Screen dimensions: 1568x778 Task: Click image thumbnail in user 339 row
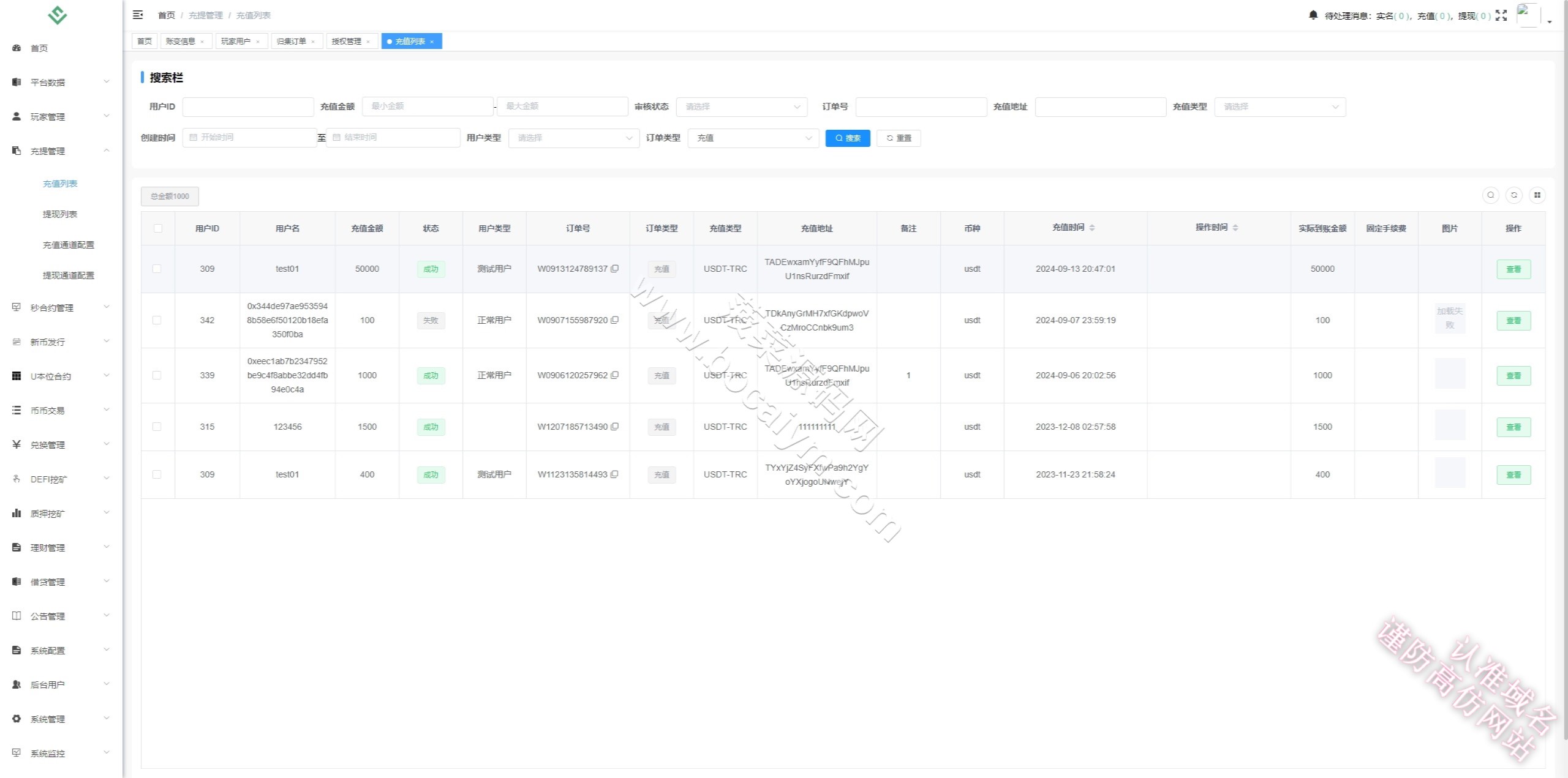click(1450, 373)
